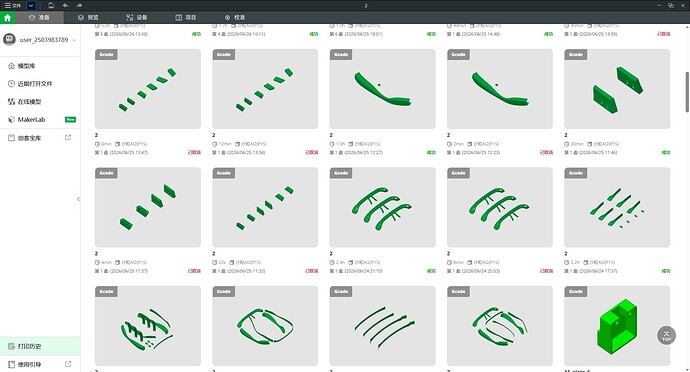The height and width of the screenshot is (372, 690).
Task: Expand the dropdown arrow beside 文件 menu
Action: point(31,5)
